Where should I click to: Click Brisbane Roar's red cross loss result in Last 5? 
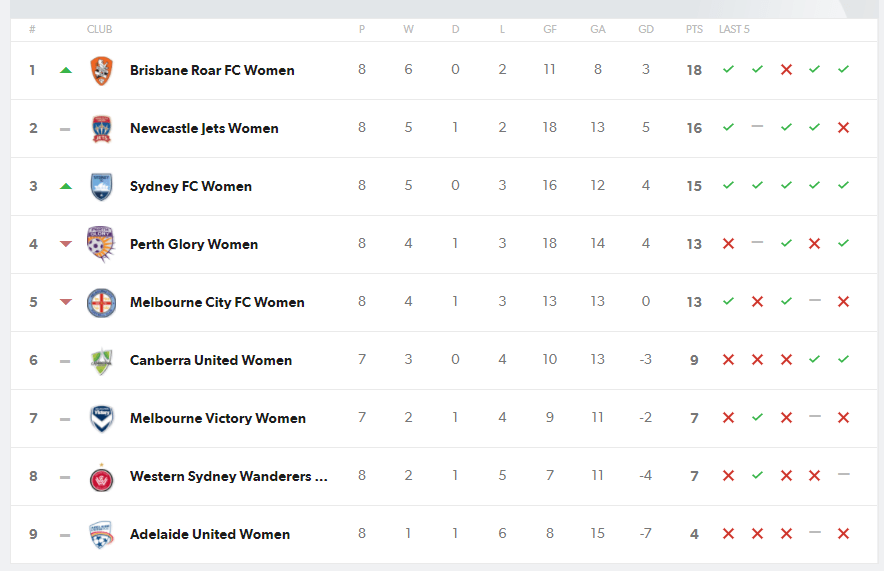pyautogui.click(x=786, y=70)
